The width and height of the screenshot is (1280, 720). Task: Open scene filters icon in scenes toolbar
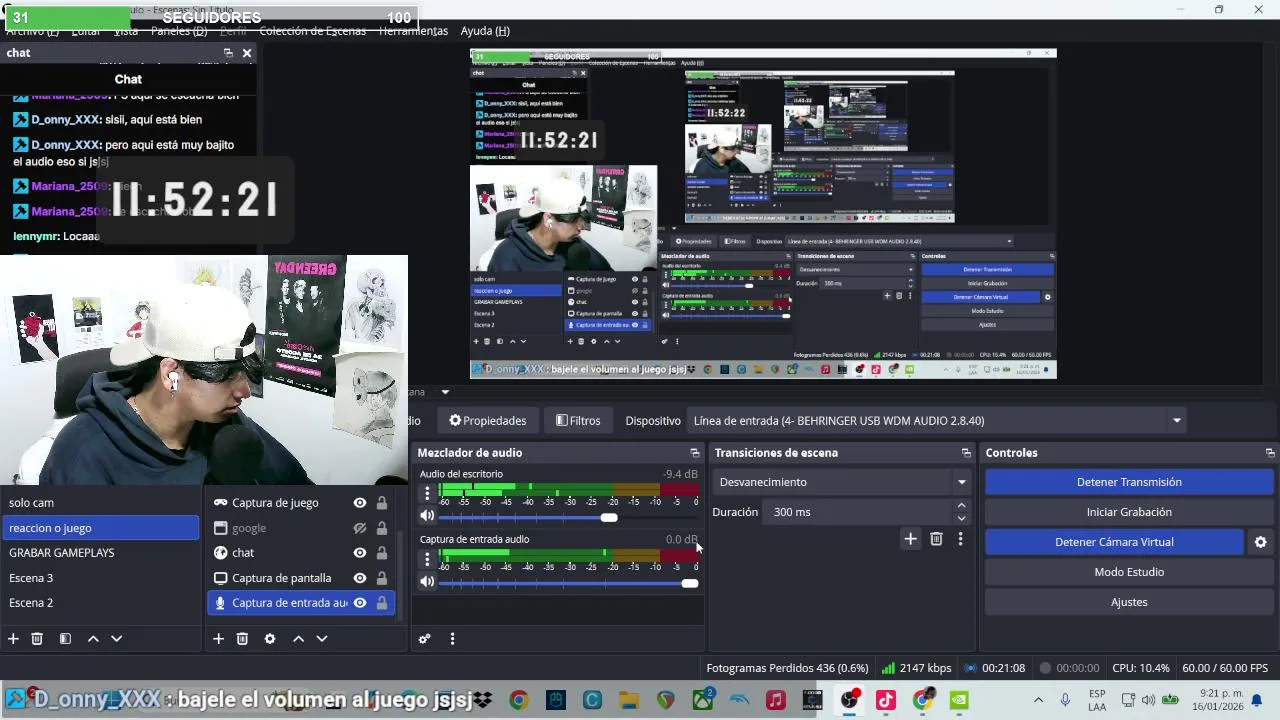(65, 638)
